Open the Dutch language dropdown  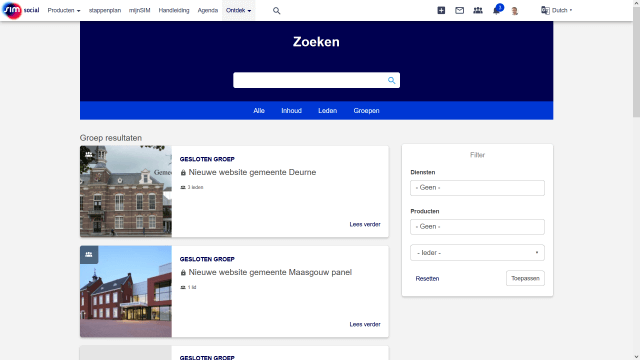(562, 10)
